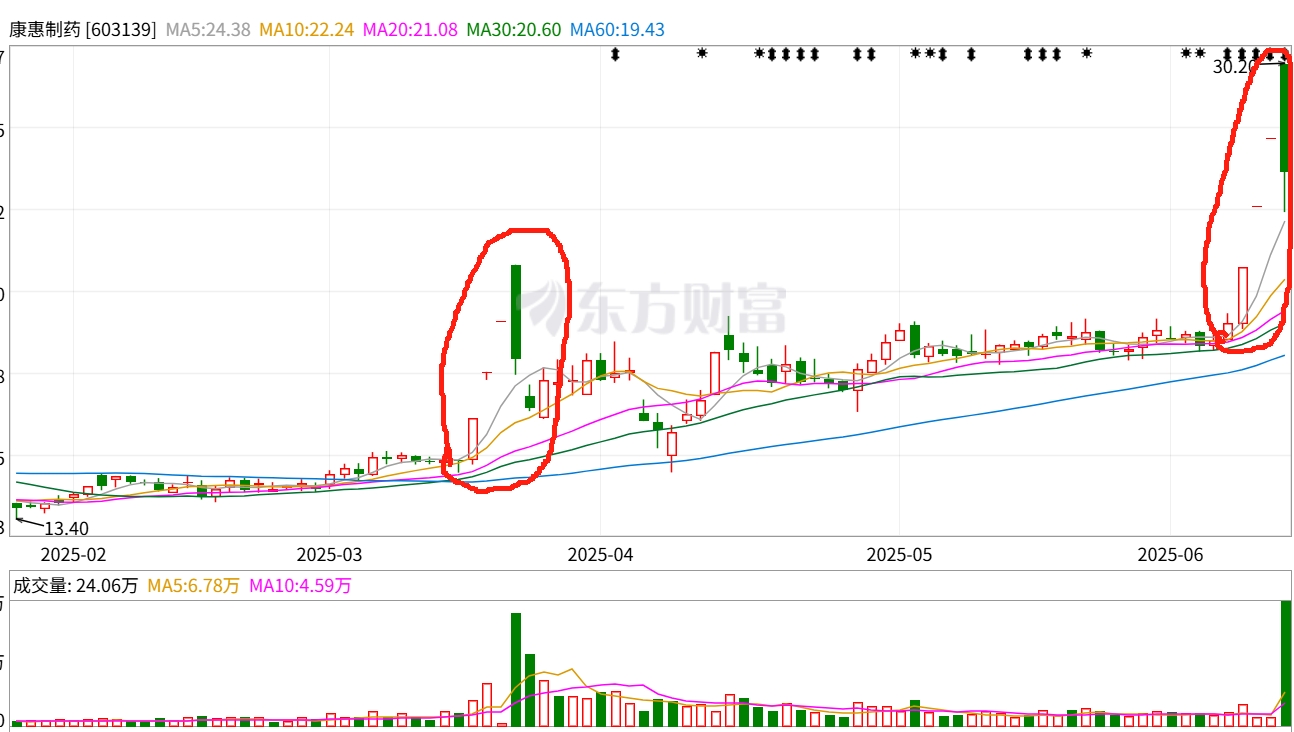1294x732 pixels.
Task: Click the last green volume bar in June
Action: [x=1286, y=664]
